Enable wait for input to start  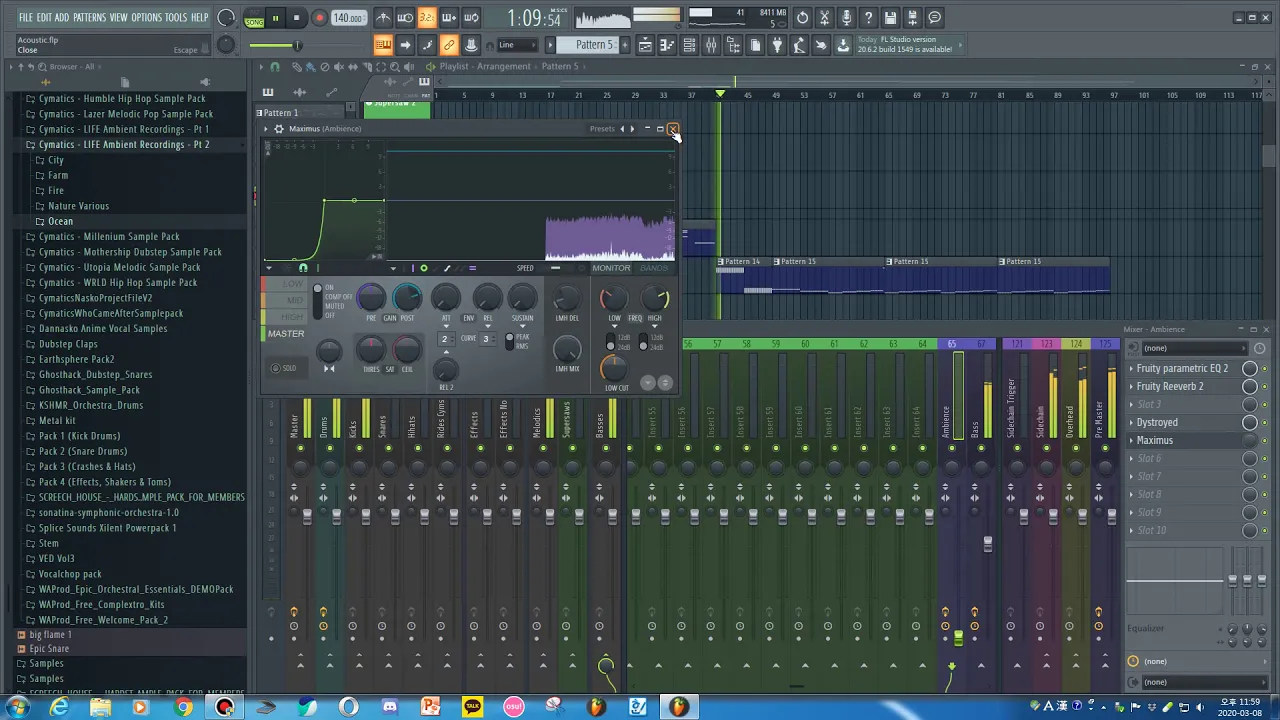[405, 18]
